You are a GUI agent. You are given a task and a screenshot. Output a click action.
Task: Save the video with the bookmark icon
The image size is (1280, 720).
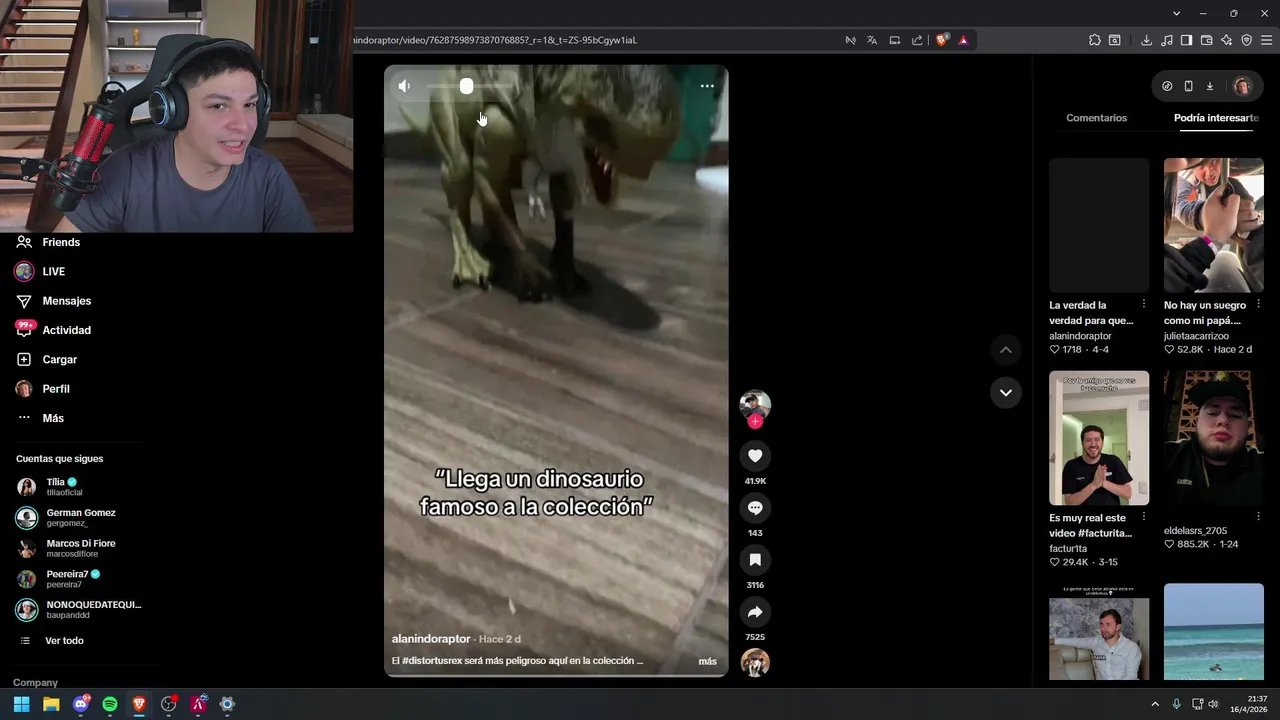click(755, 560)
